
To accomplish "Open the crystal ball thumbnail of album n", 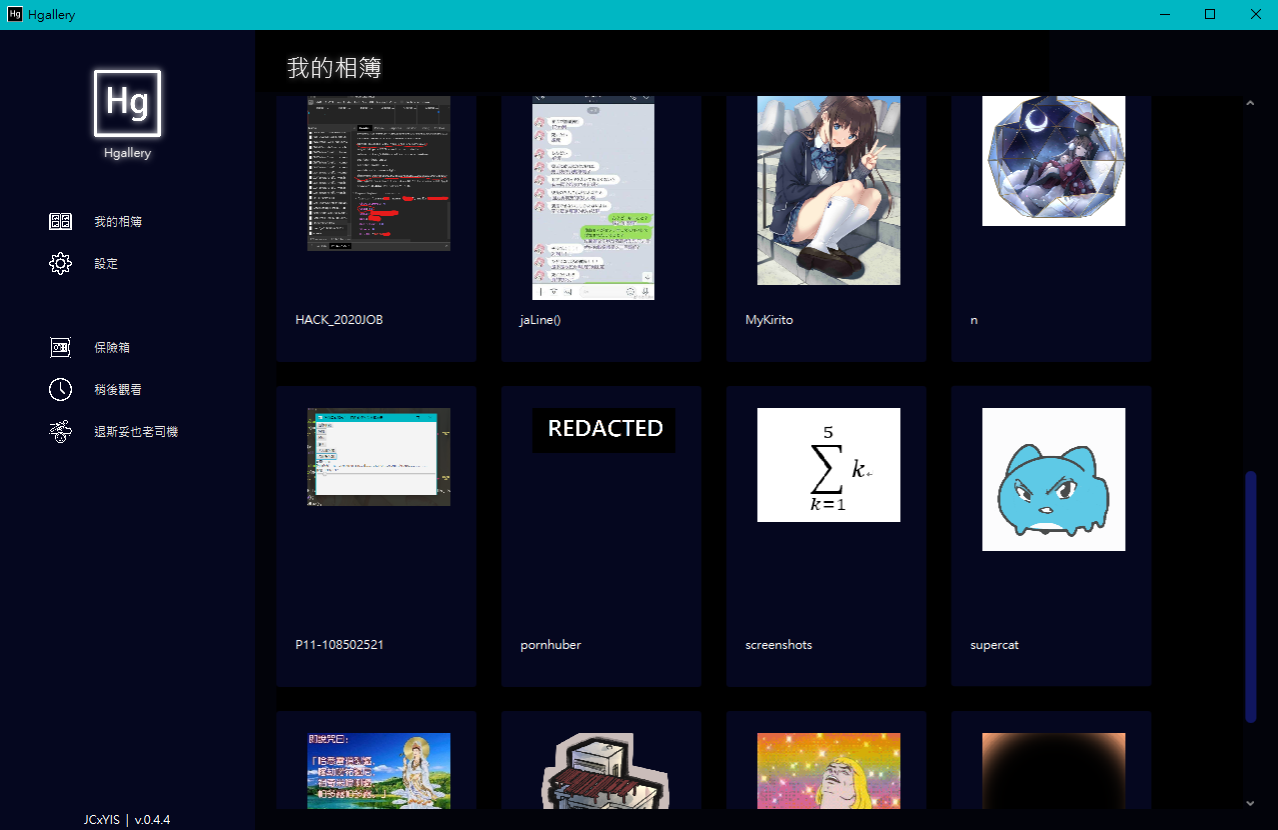I will [x=1054, y=161].
